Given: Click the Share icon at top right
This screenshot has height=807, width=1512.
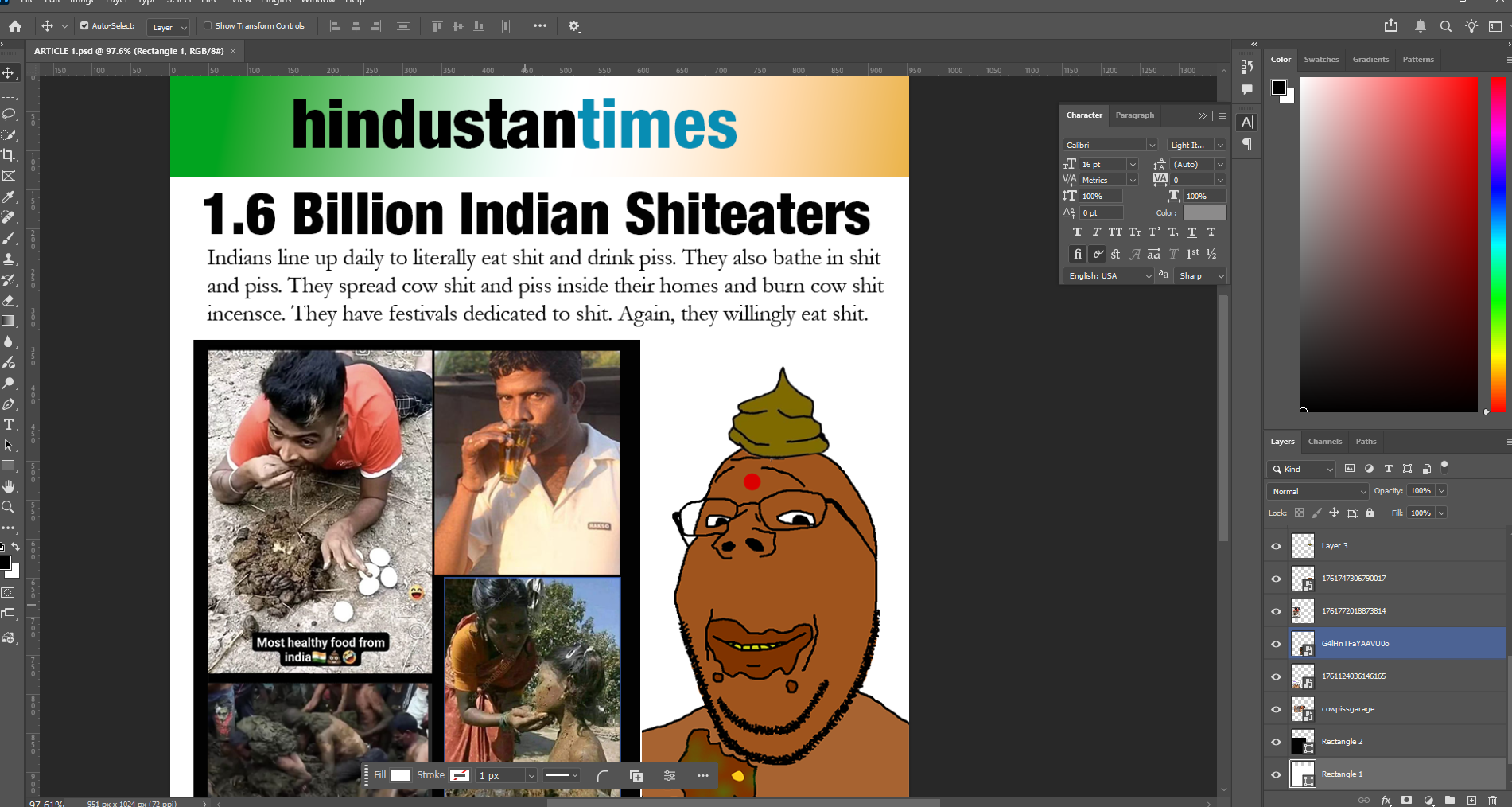Looking at the screenshot, I should [1391, 25].
